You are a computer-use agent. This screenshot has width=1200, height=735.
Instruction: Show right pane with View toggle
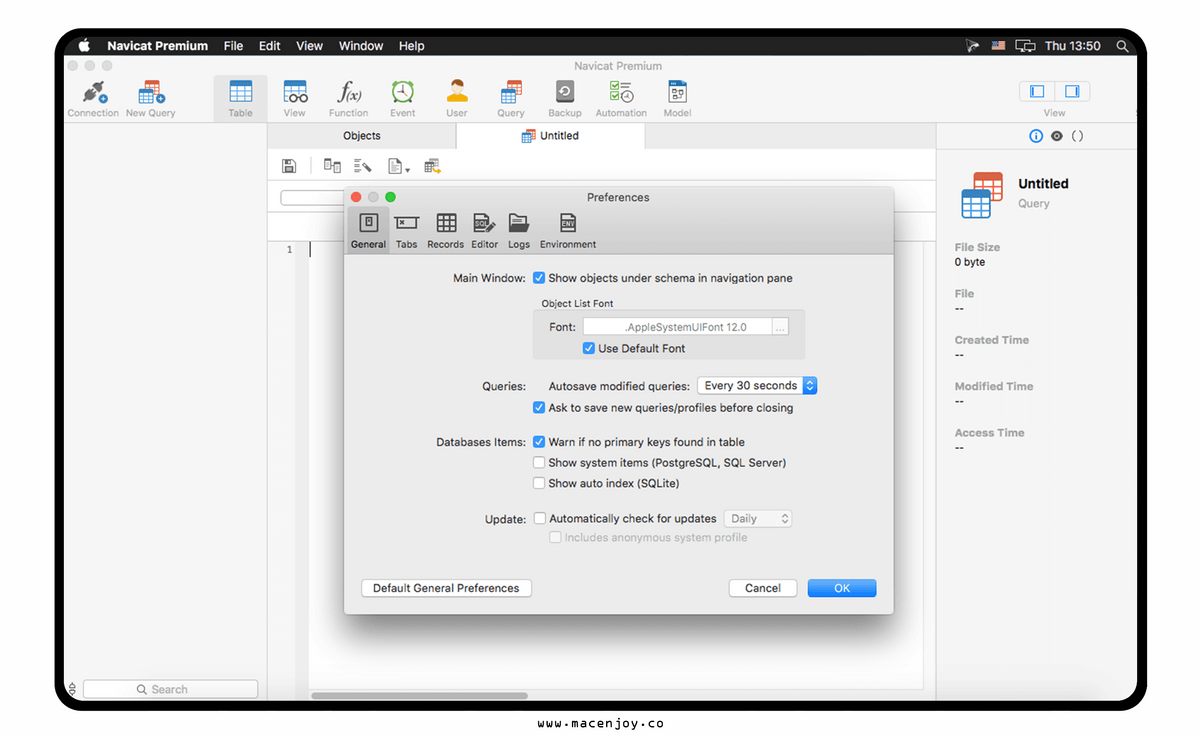coord(1072,91)
